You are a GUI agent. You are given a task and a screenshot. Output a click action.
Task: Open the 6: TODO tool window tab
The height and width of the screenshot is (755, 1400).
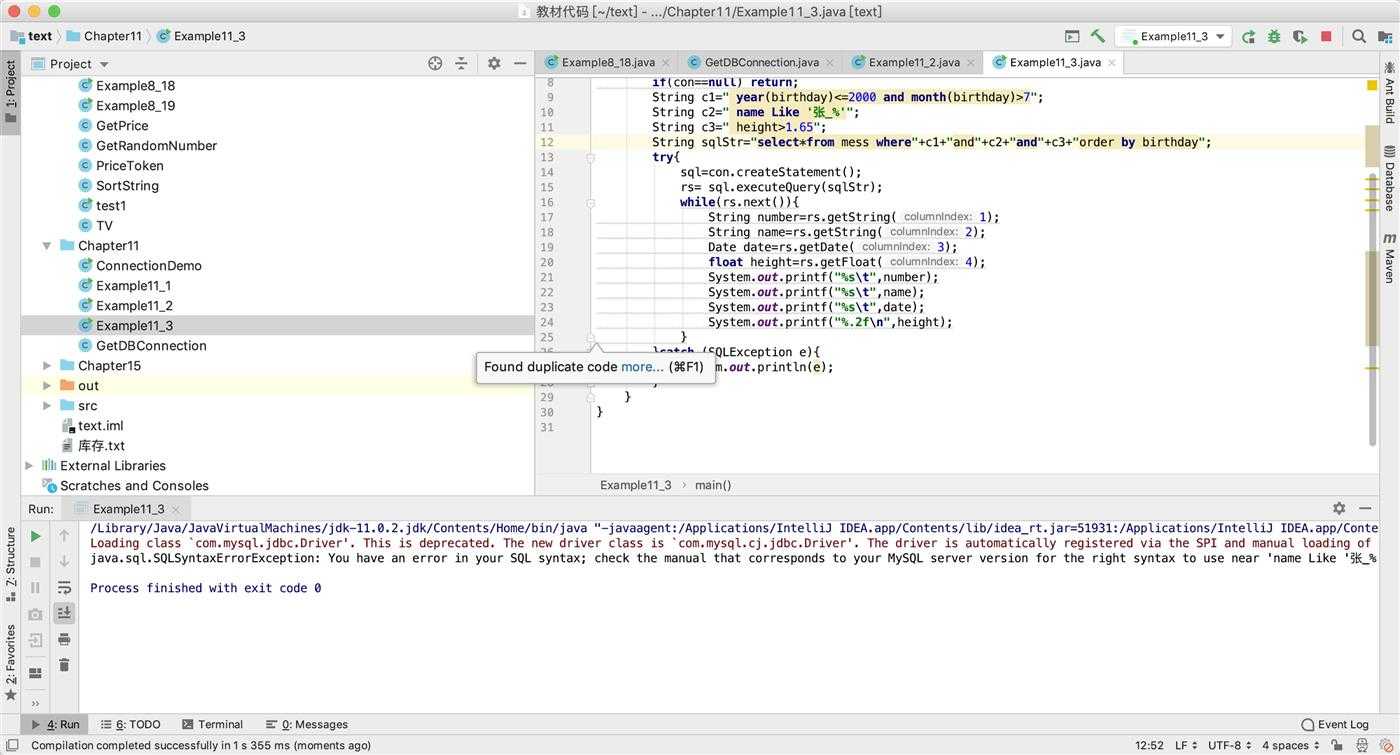click(x=130, y=724)
